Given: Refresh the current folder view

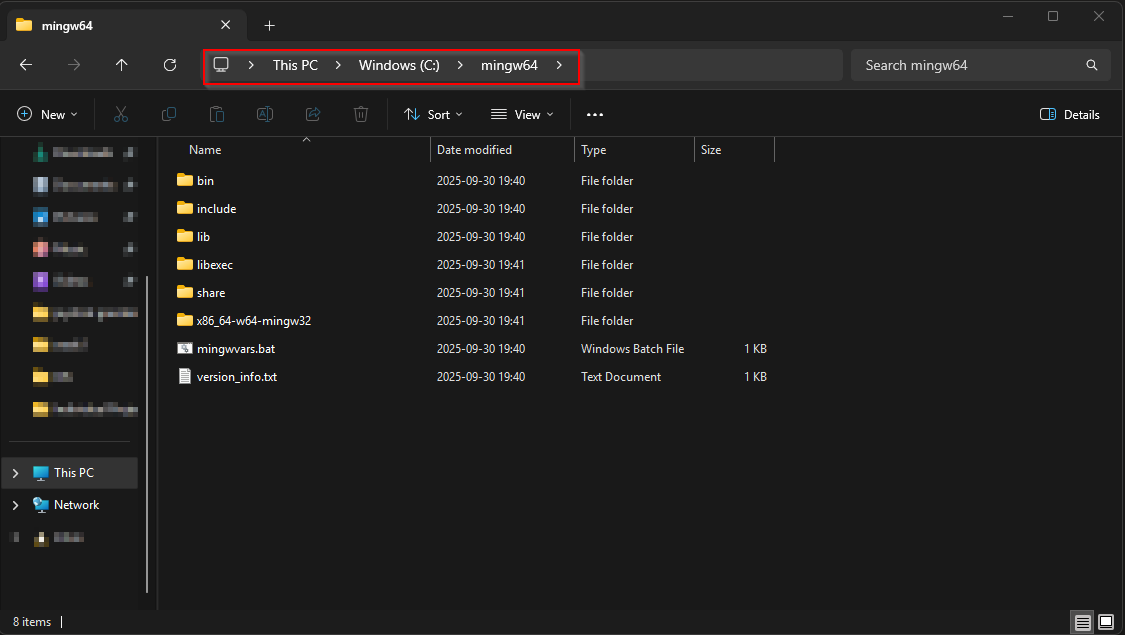Looking at the screenshot, I should tap(170, 65).
